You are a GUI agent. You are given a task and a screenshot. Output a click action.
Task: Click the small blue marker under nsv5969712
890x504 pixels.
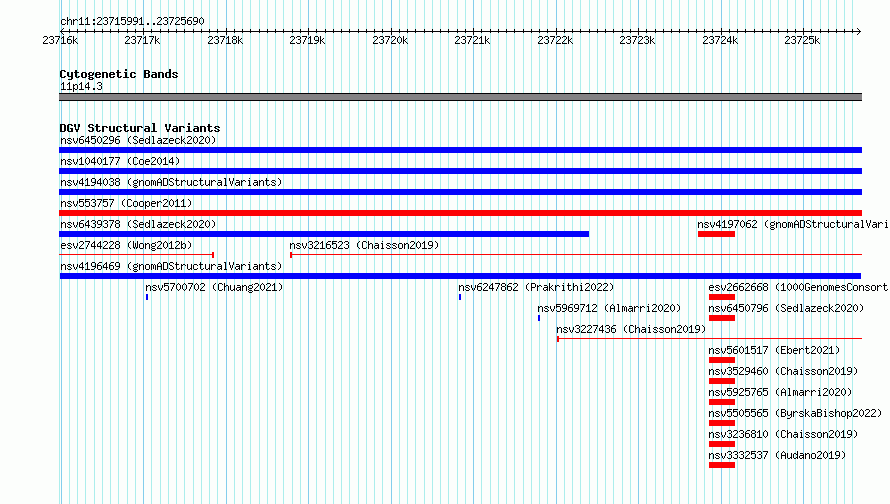(539, 318)
